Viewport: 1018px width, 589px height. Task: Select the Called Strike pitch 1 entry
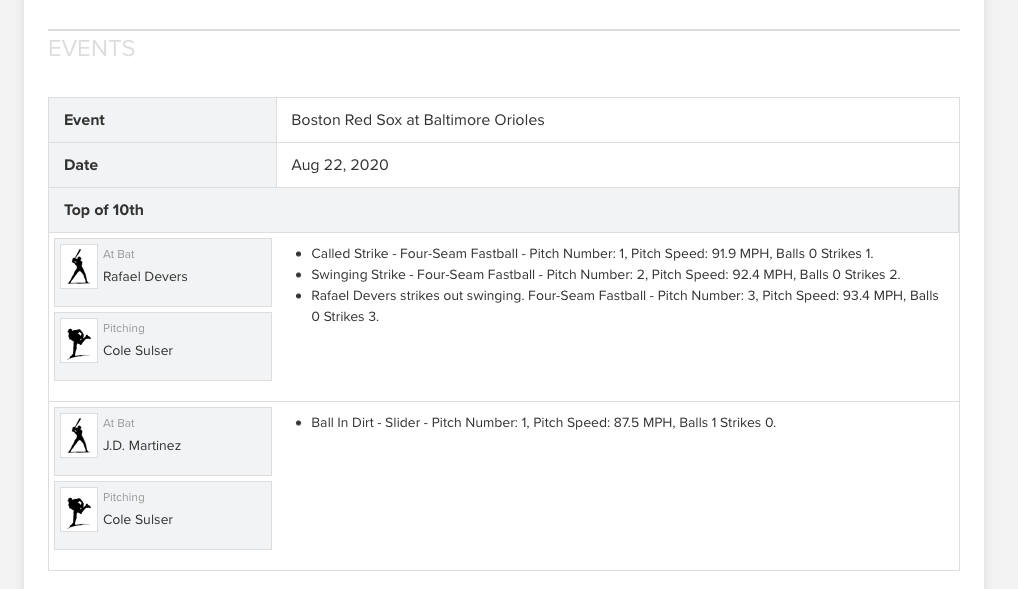click(592, 254)
